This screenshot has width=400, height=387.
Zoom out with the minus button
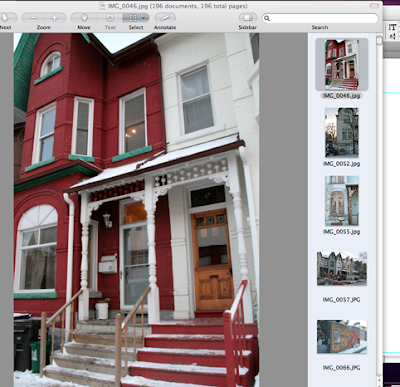33,18
